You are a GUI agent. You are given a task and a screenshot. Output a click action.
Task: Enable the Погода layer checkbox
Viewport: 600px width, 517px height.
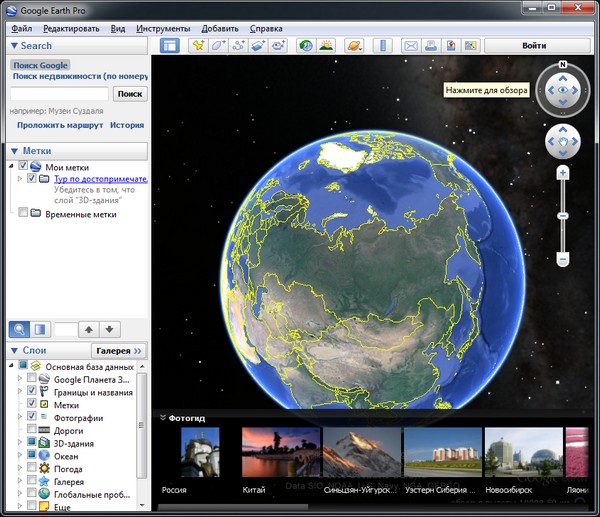(x=33, y=468)
